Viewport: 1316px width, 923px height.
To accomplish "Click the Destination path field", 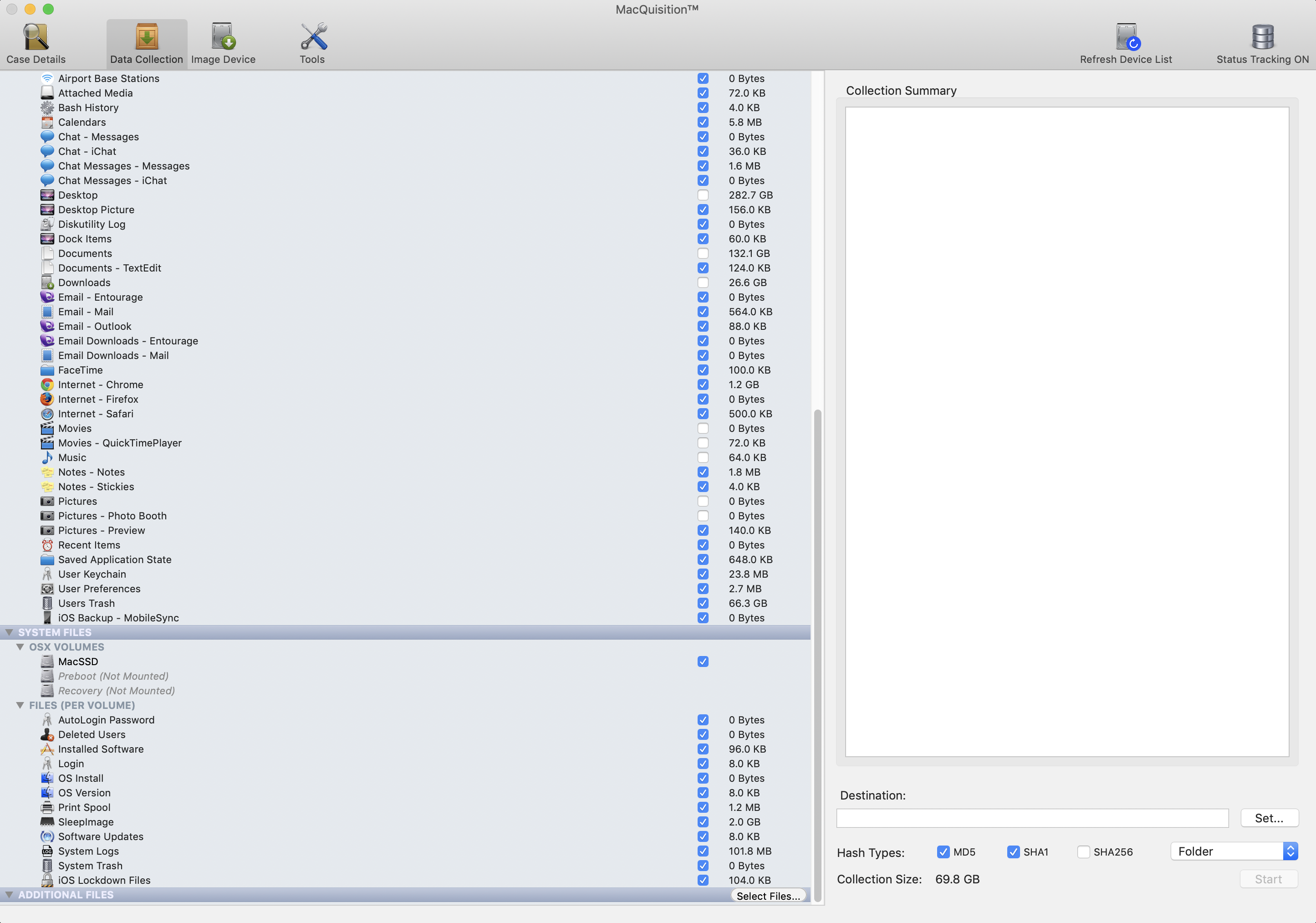I will (1032, 818).
